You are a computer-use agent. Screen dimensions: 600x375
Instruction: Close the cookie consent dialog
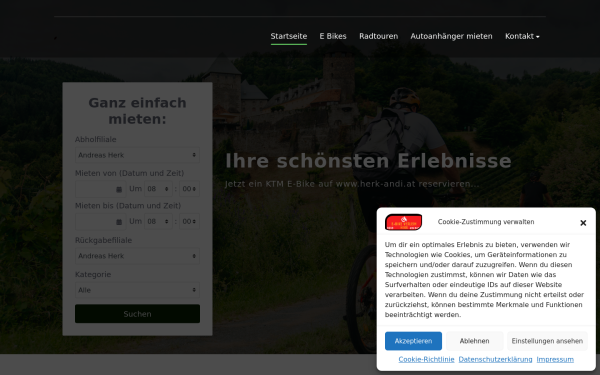[583, 223]
